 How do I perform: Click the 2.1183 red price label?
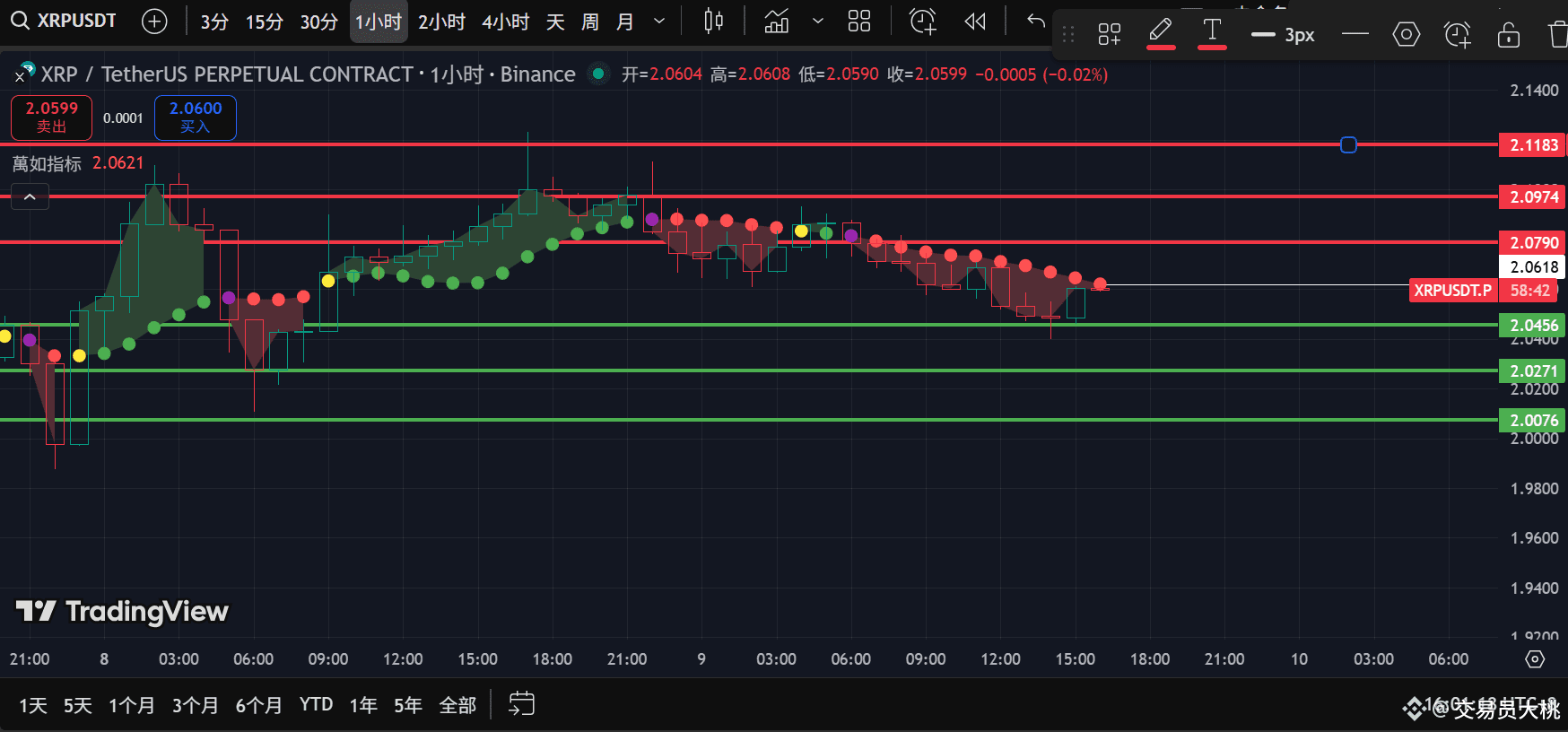click(1532, 145)
